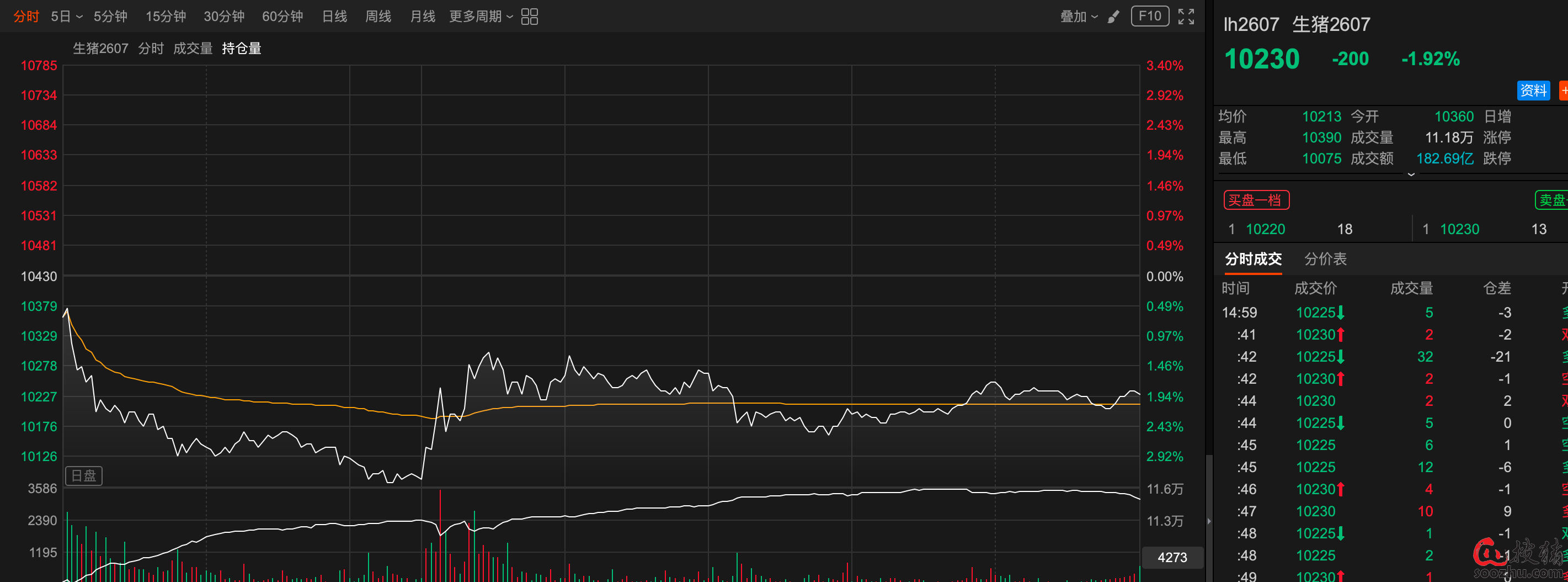Open the multi-chart grid layout icon
The width and height of the screenshot is (1568, 582).
[x=530, y=17]
